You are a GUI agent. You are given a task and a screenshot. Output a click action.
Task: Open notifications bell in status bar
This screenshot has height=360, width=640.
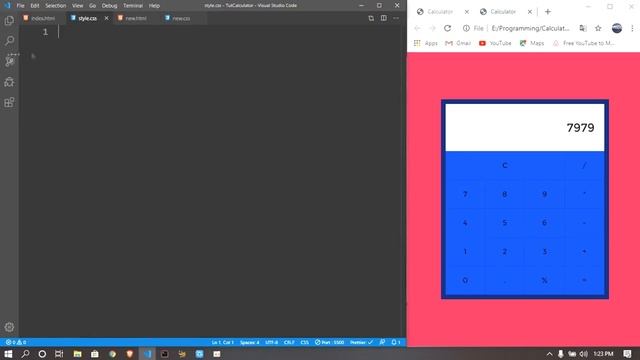click(396, 342)
